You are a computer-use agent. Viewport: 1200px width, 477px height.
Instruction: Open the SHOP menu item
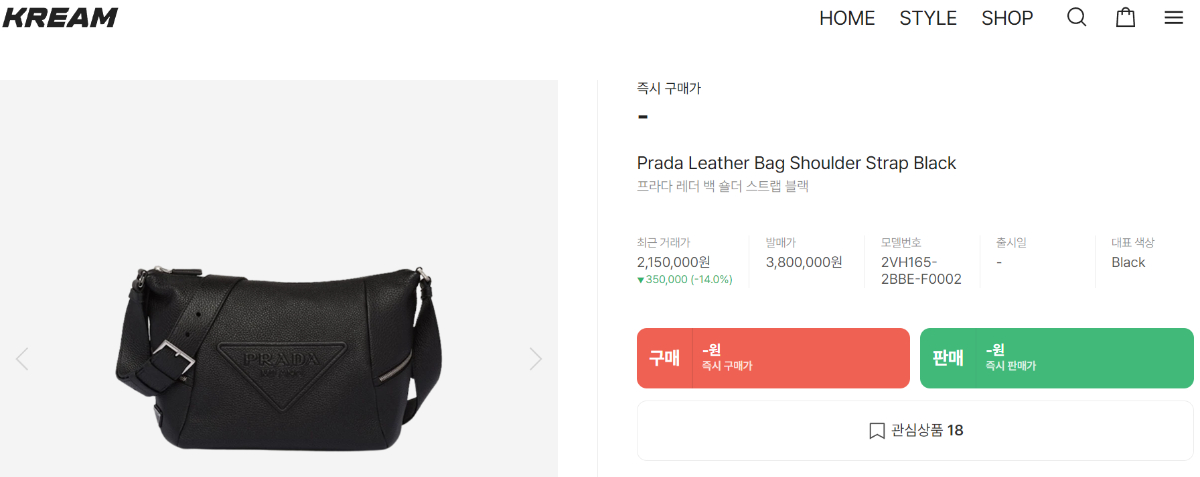pos(1007,18)
